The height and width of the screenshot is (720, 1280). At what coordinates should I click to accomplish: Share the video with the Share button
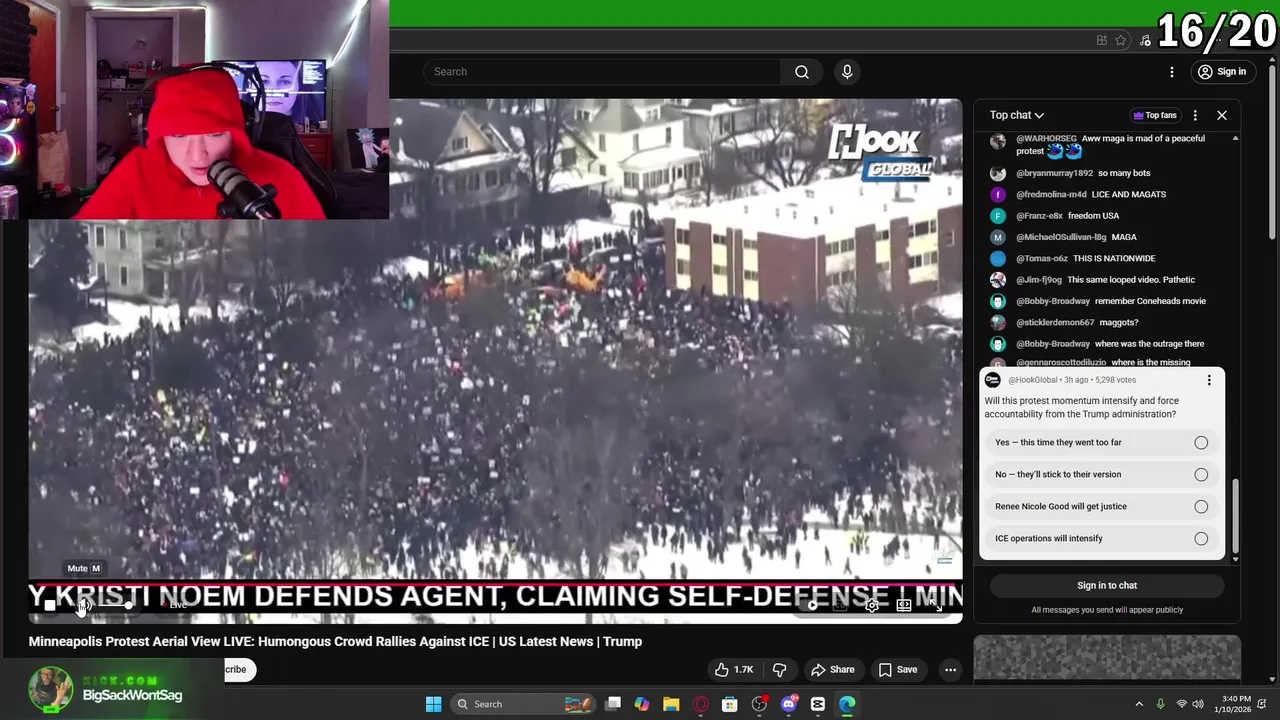click(833, 670)
